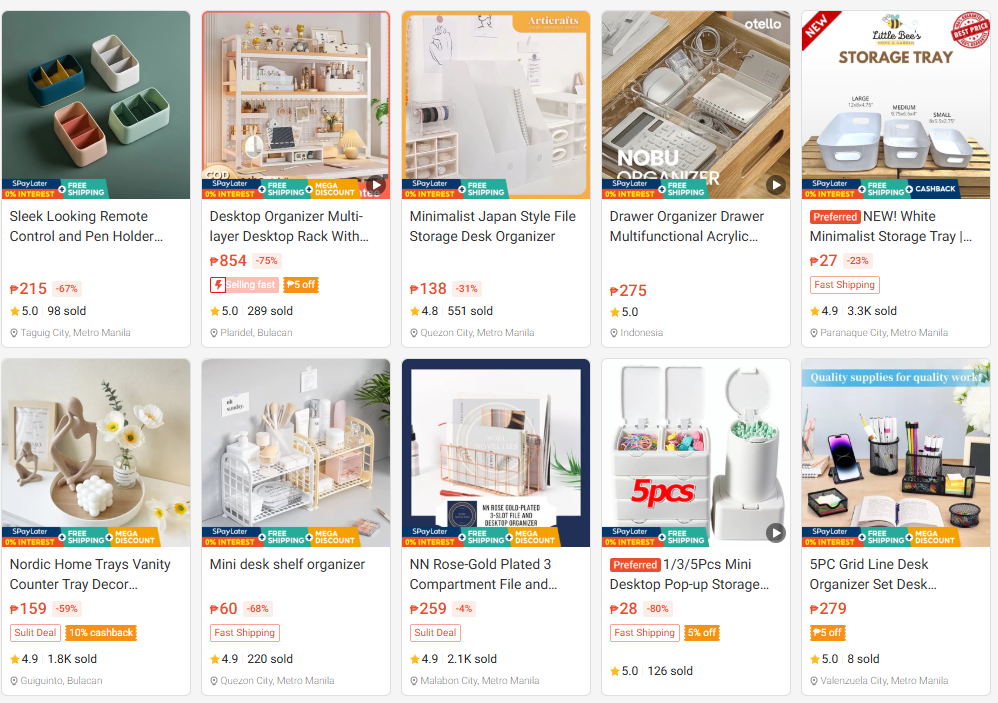Open NN Rose-Gold Plated 3 Compartment File listing
This screenshot has width=998, height=703.
coord(484,574)
